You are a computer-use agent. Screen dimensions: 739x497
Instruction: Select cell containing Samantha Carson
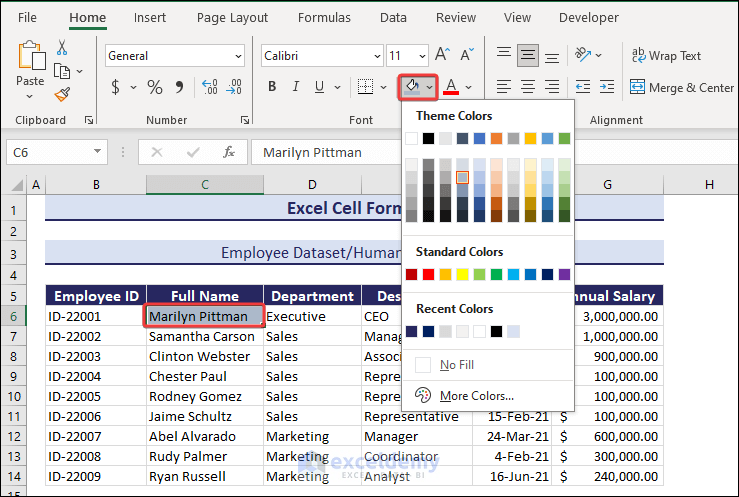click(x=204, y=337)
